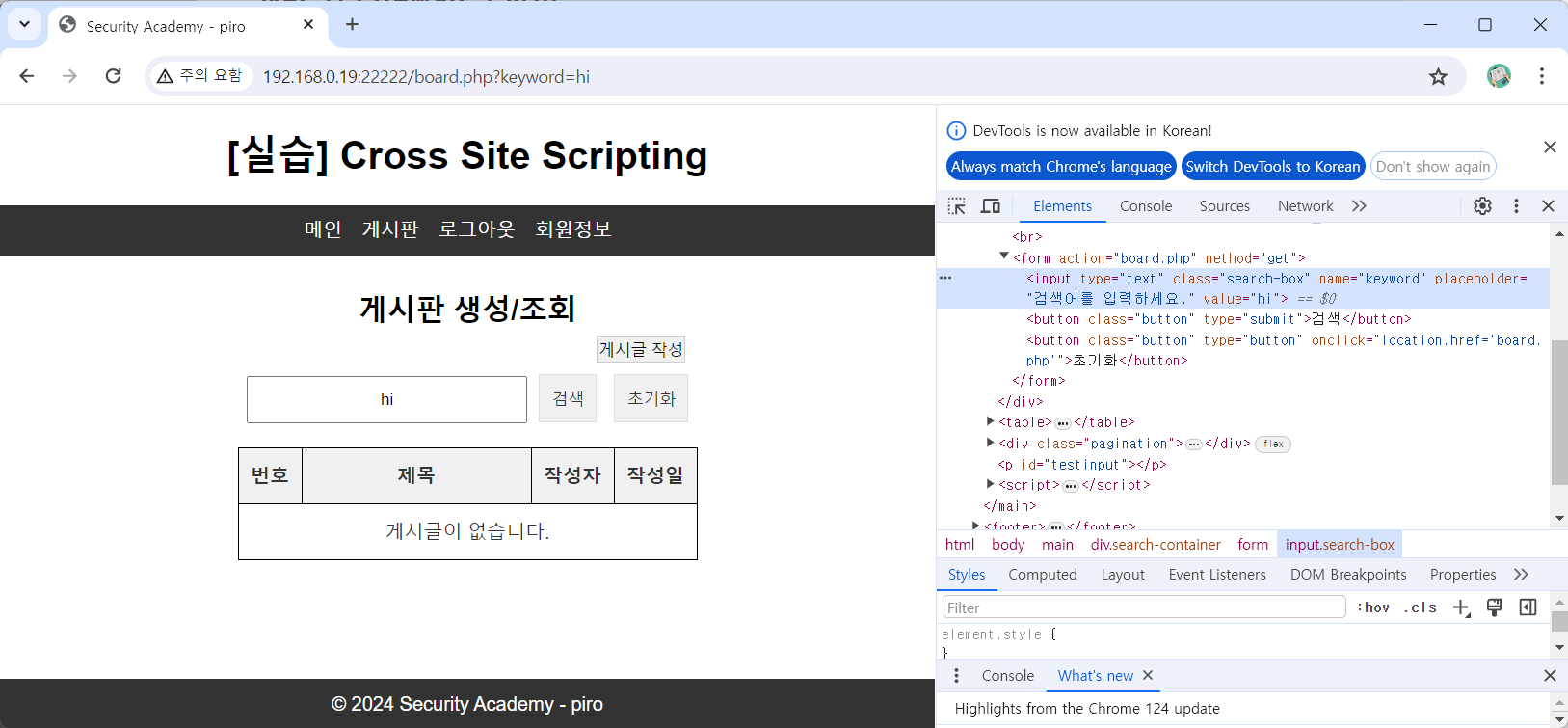Reload the page

pyautogui.click(x=113, y=76)
